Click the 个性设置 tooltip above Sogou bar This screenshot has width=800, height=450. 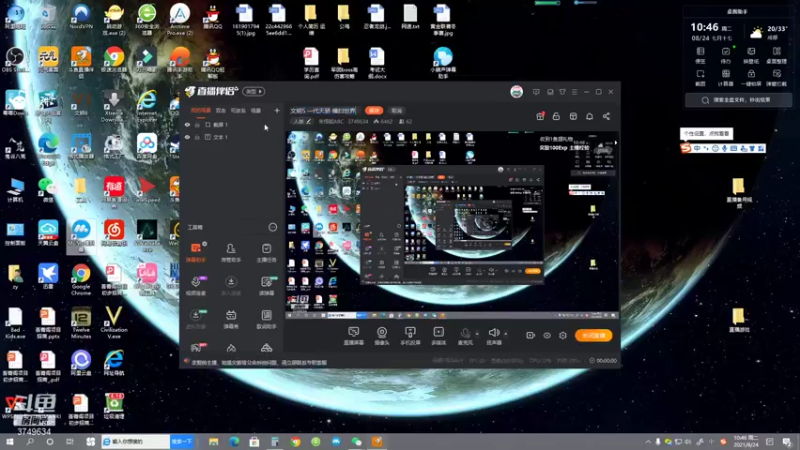(706, 134)
